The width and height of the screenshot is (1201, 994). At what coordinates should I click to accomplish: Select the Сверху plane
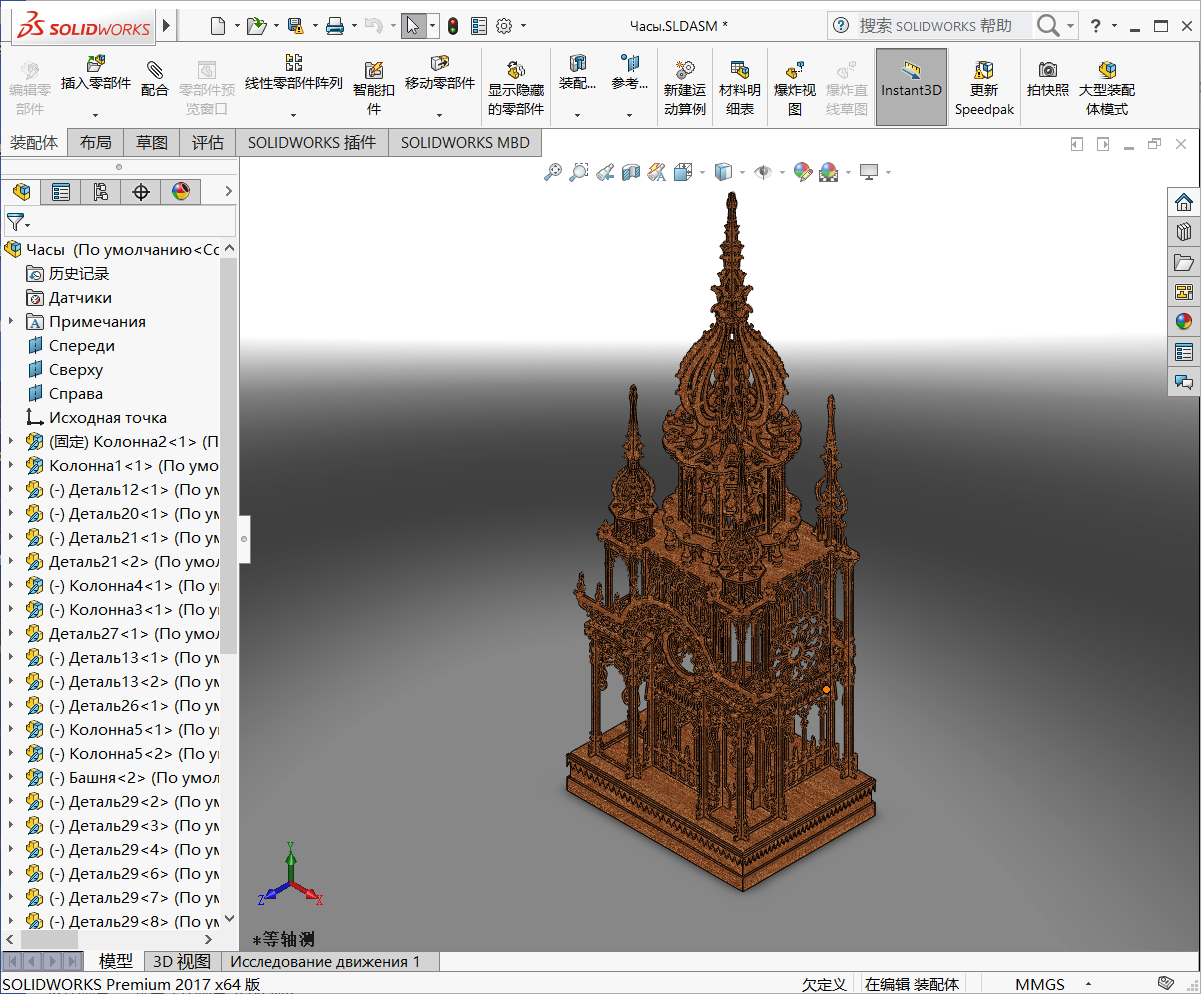tap(76, 369)
